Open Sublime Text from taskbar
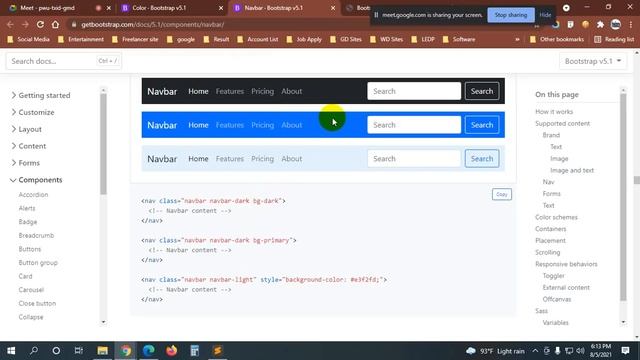This screenshot has height=360, width=640. (218, 351)
